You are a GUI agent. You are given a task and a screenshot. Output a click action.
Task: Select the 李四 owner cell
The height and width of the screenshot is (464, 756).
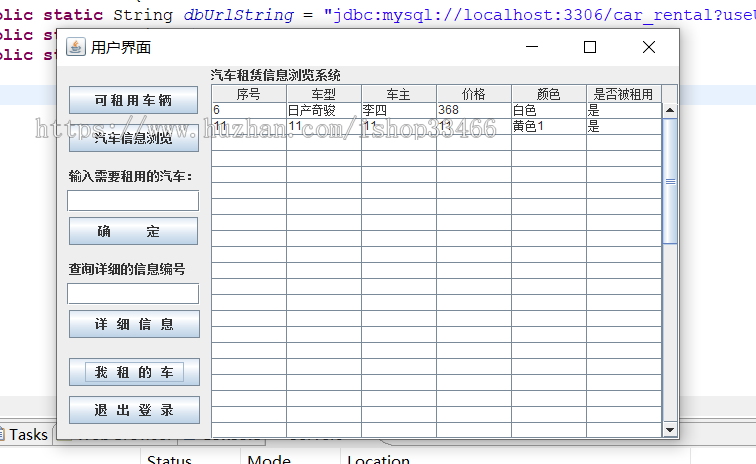(399, 110)
